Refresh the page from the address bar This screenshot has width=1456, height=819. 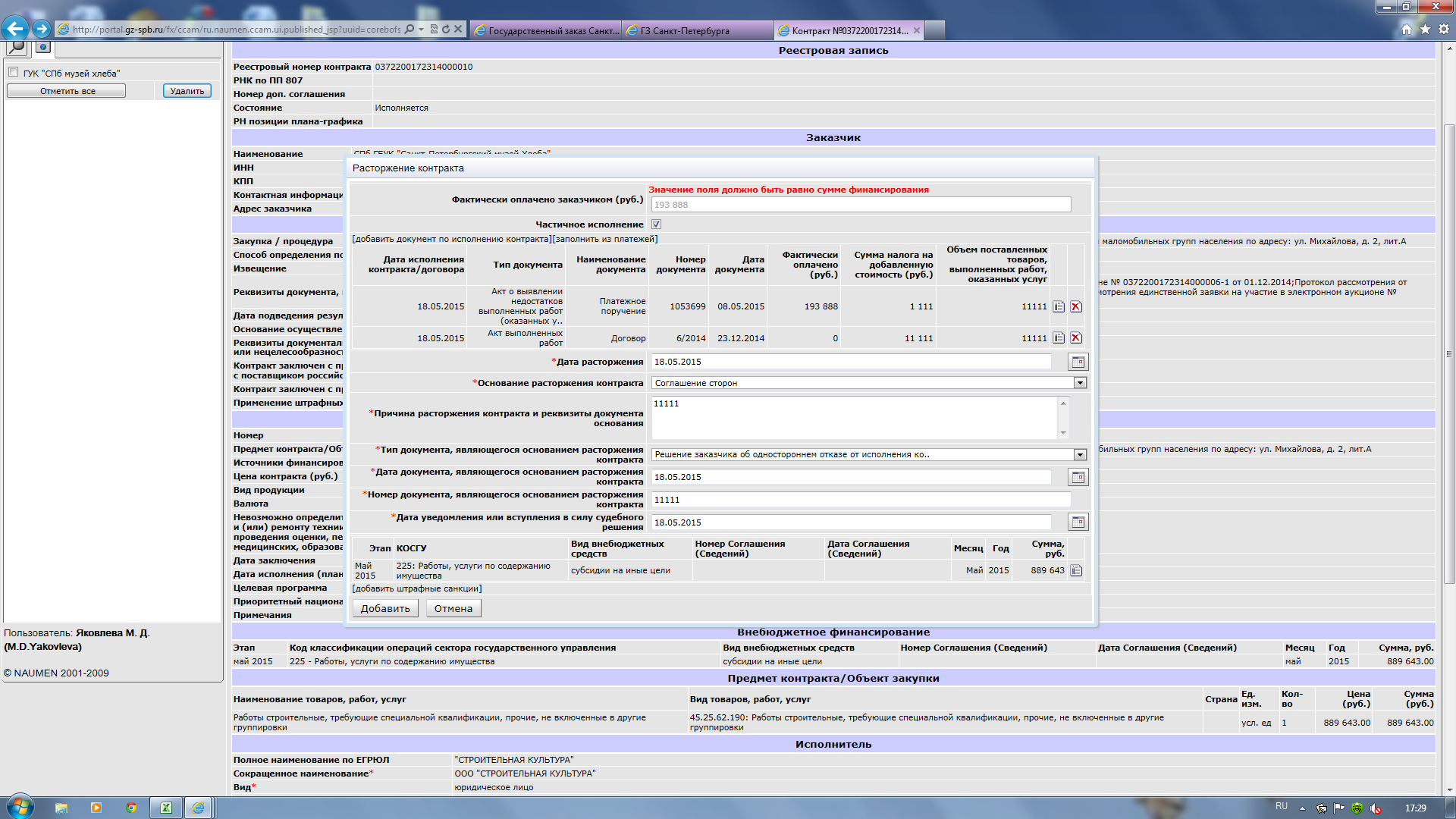(446, 30)
